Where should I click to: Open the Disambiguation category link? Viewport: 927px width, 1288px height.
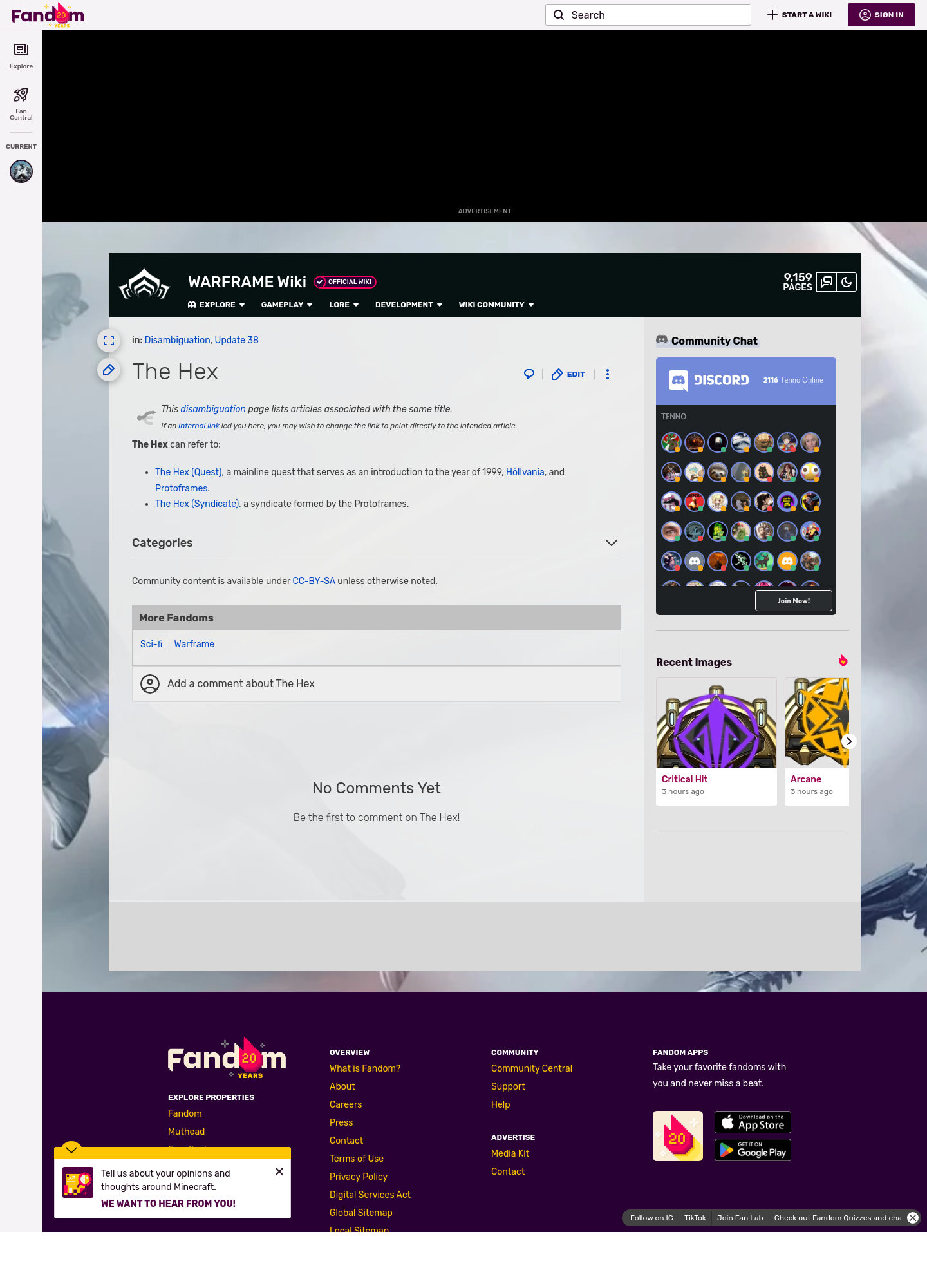(178, 340)
